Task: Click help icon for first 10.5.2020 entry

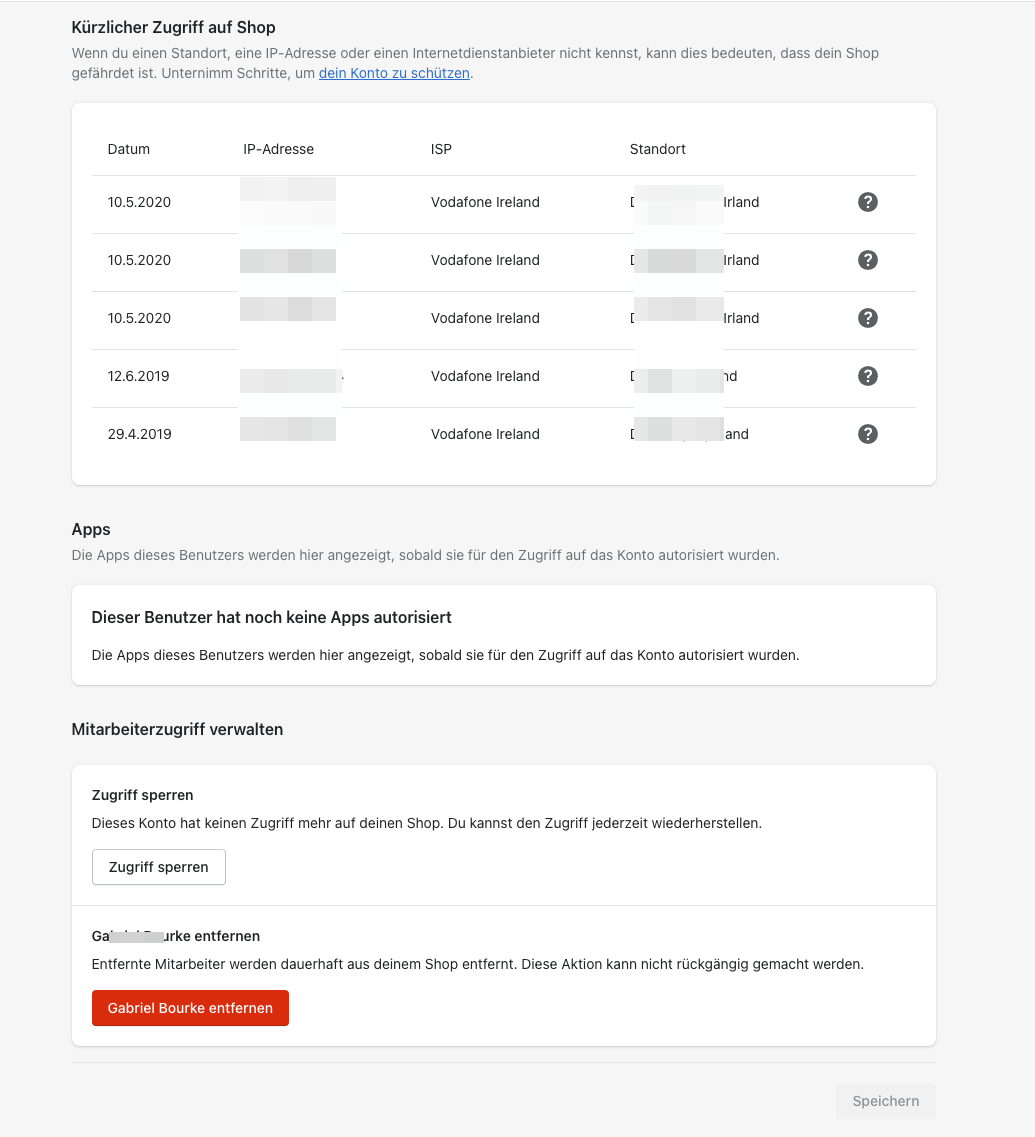Action: (868, 202)
